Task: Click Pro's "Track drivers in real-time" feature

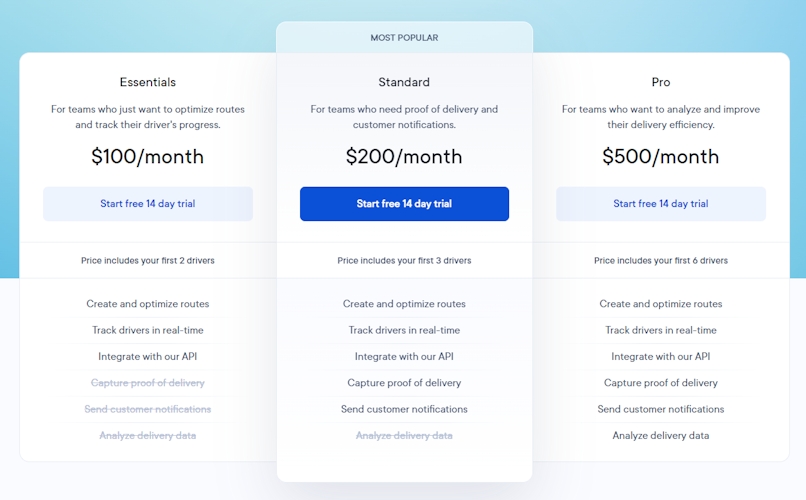Action: coord(661,330)
